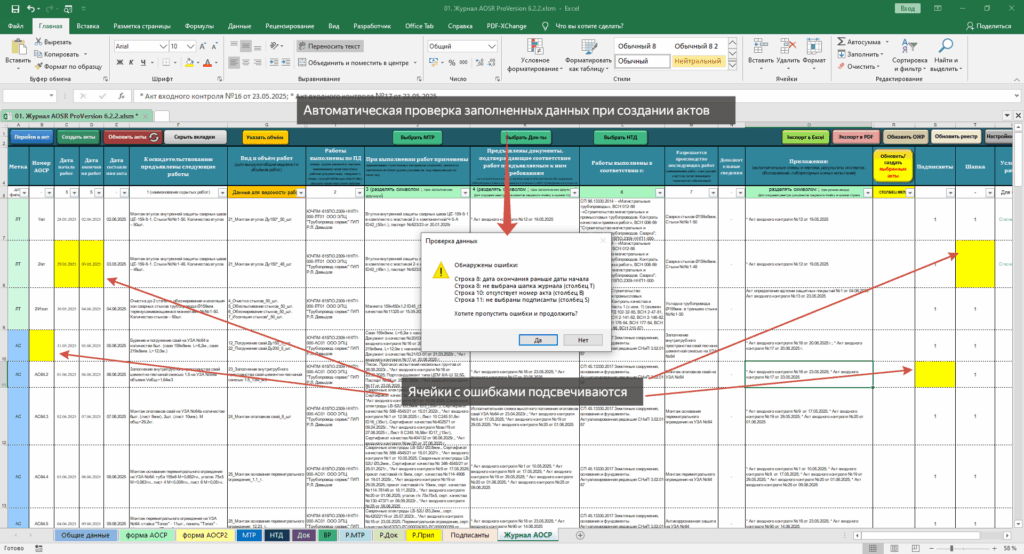The width and height of the screenshot is (1024, 554).
Task: Switch to the Формулы ribbon tab
Action: (x=199, y=26)
